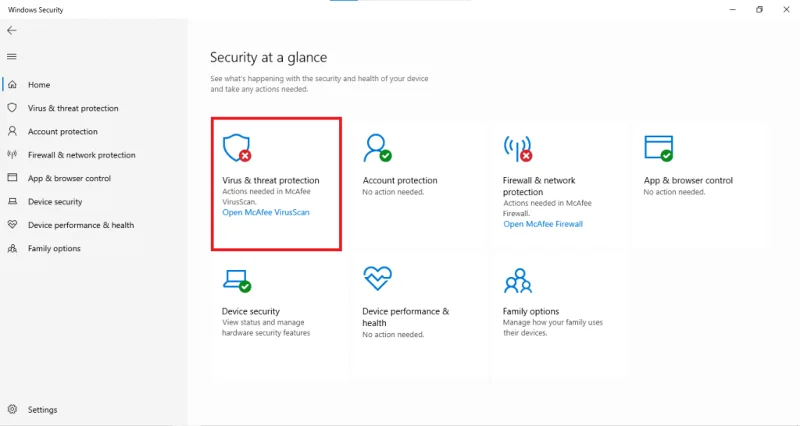This screenshot has width=800, height=426.
Task: Click the large heart monitor icon
Action: click(x=378, y=279)
